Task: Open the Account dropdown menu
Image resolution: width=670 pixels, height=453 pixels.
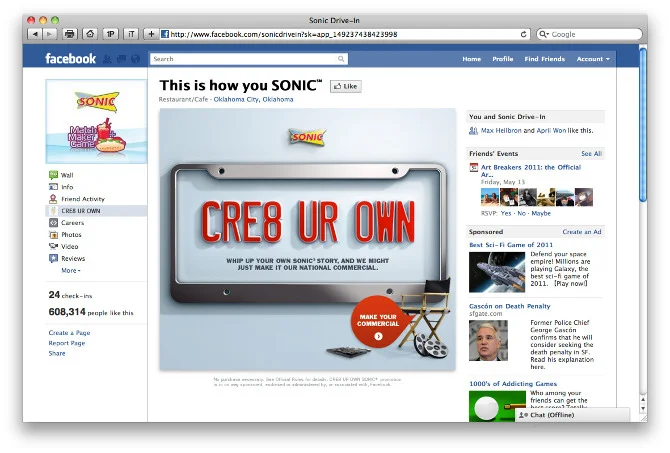Action: (593, 59)
